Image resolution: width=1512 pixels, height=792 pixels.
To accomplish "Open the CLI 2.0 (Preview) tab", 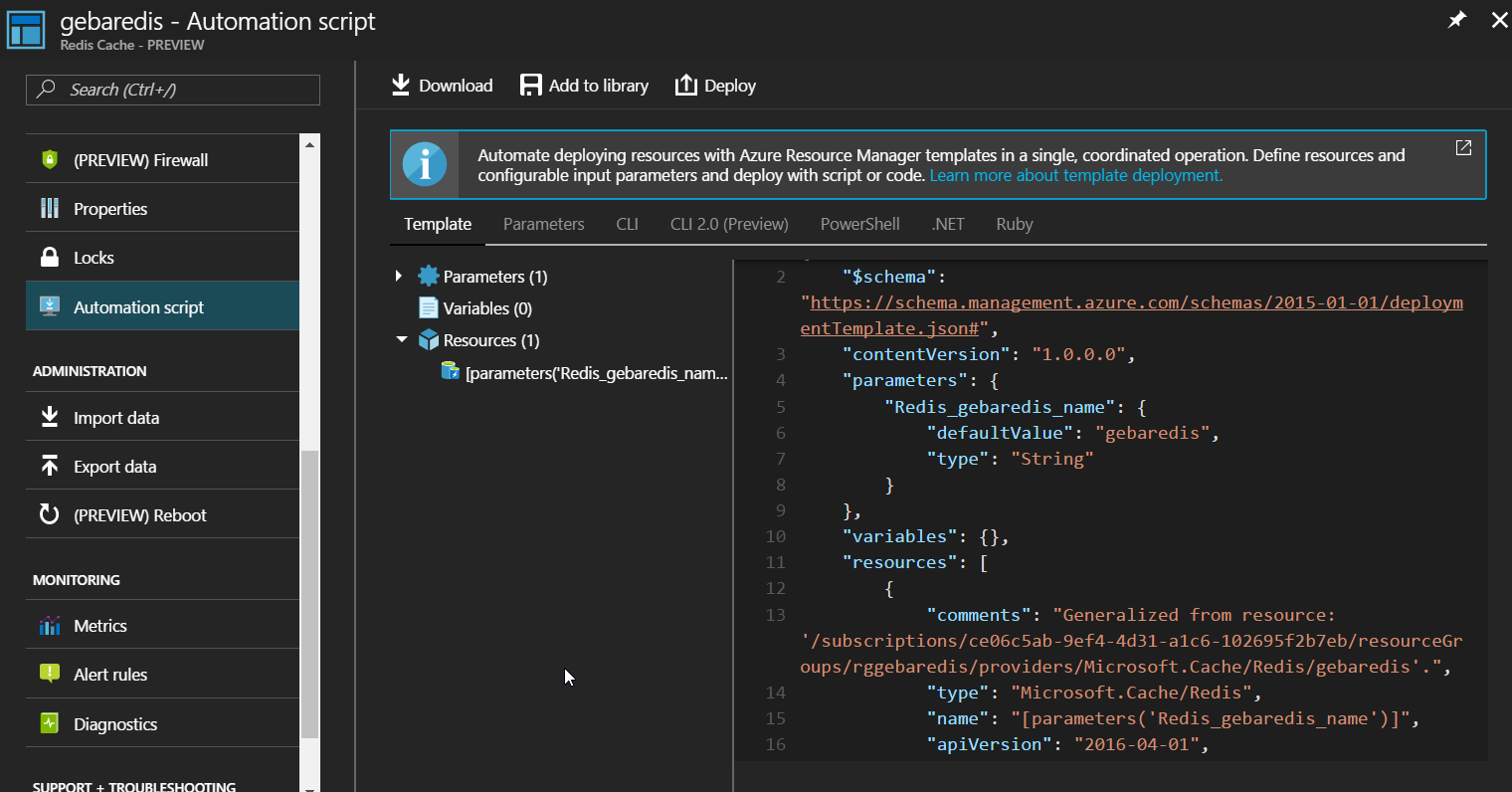I will click(x=729, y=225).
